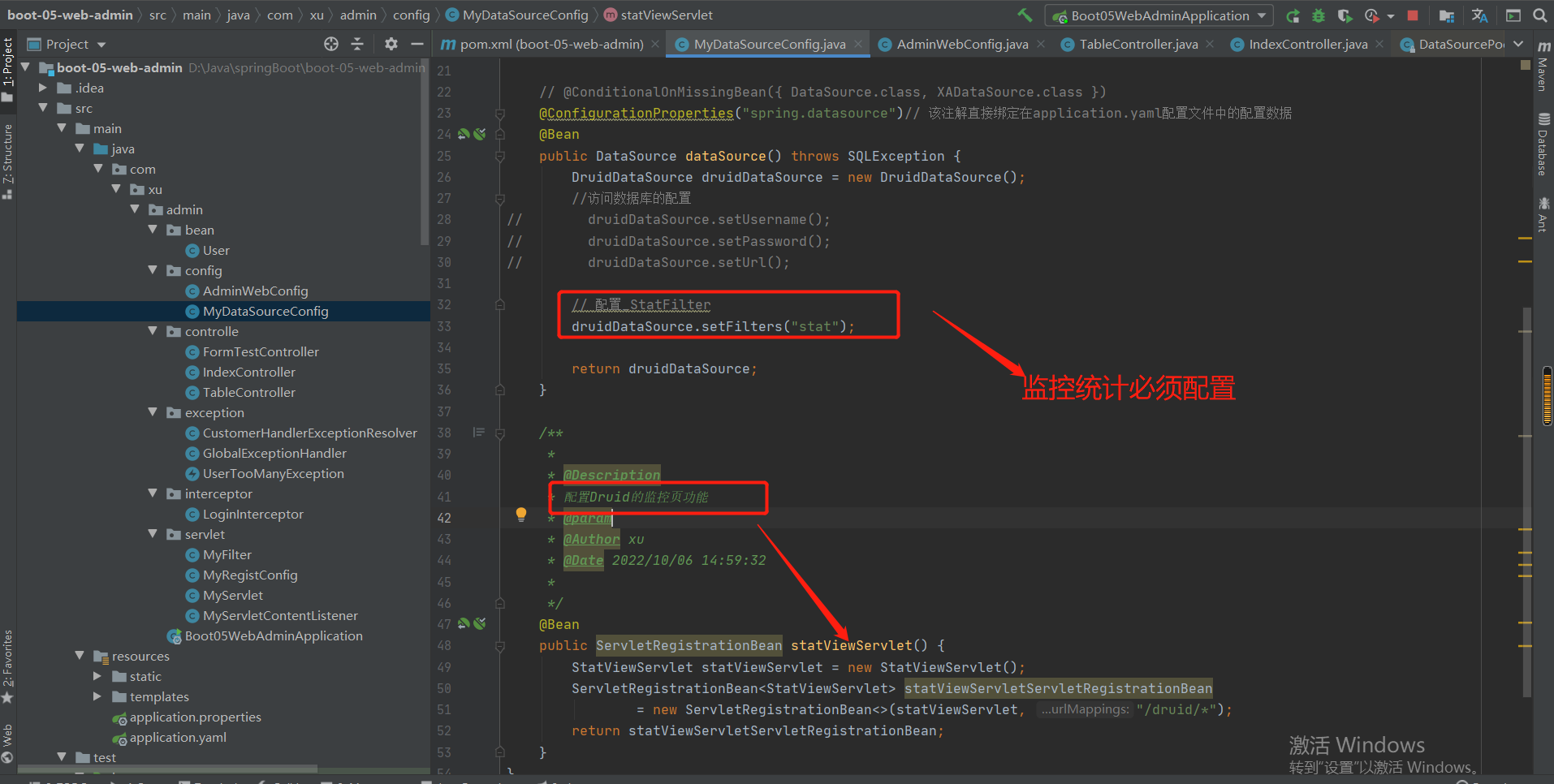Collapse the bean package
1554x784 pixels.
point(153,230)
